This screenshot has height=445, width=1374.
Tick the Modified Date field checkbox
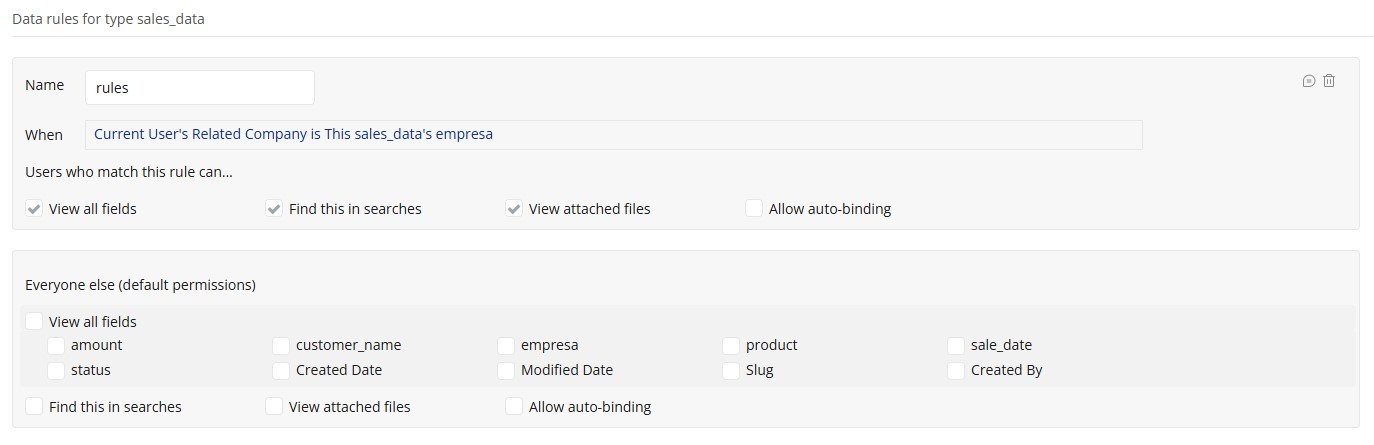coord(507,370)
